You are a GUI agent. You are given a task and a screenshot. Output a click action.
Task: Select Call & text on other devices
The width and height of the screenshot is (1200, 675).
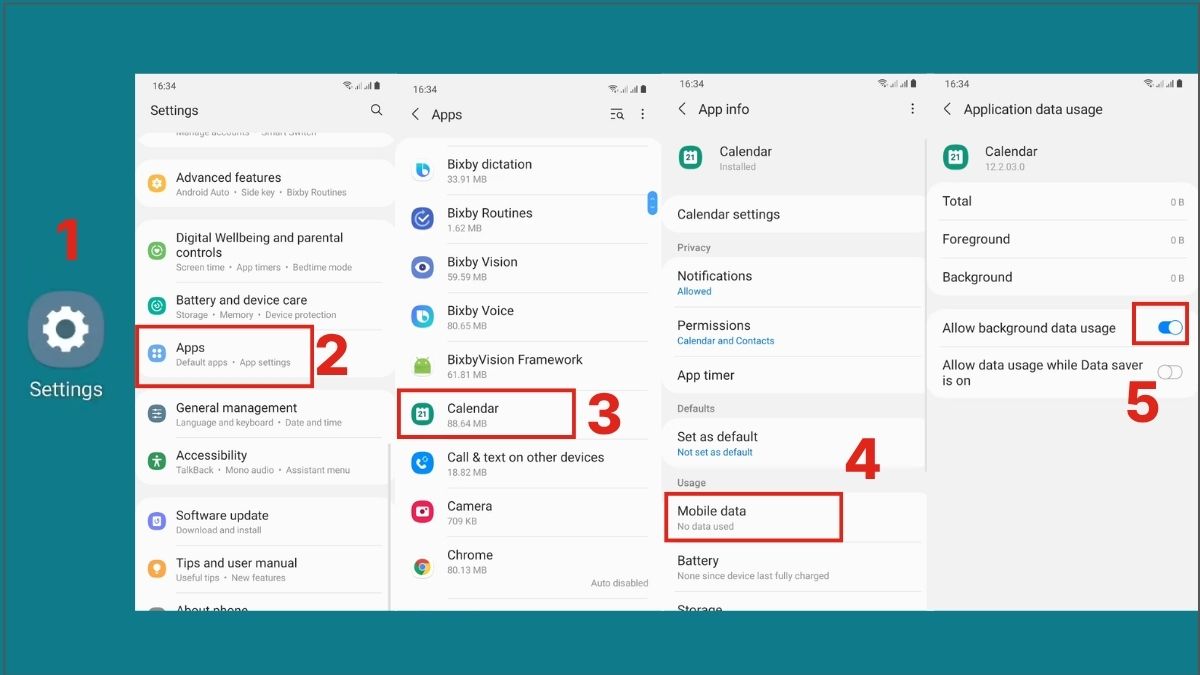(528, 464)
